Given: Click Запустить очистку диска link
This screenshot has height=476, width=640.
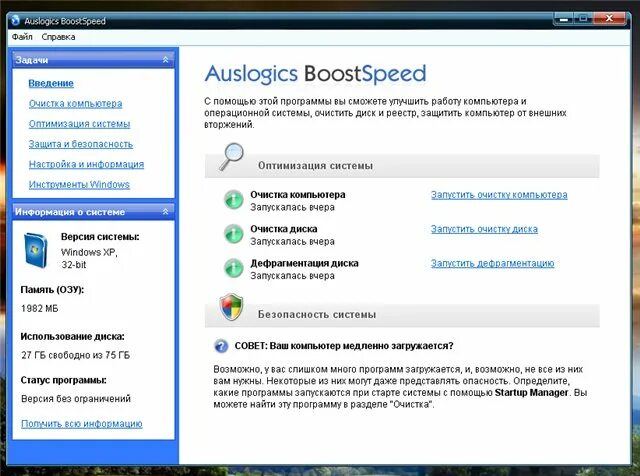Looking at the screenshot, I should coord(484,229).
